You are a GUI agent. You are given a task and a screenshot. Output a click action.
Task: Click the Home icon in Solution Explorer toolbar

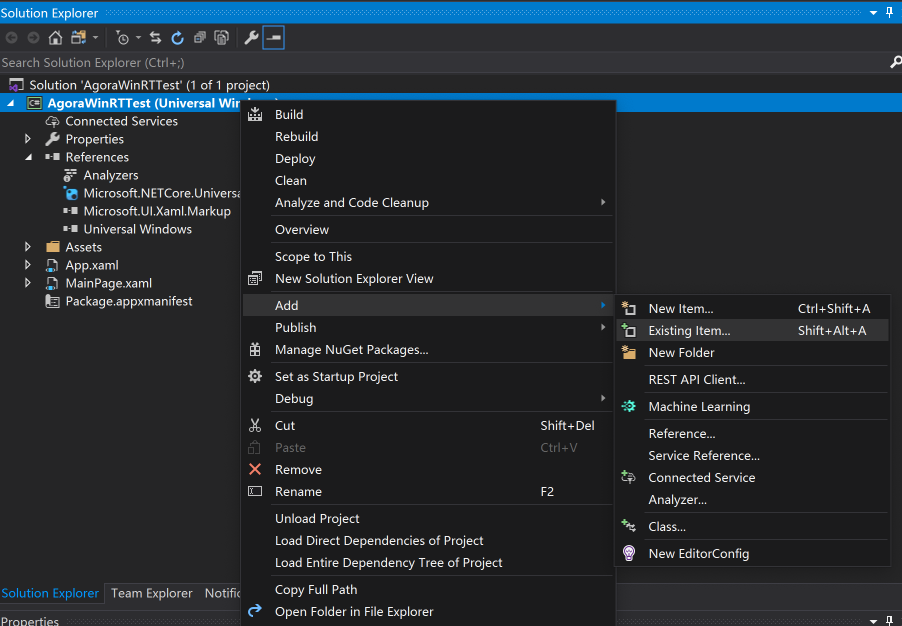55,38
